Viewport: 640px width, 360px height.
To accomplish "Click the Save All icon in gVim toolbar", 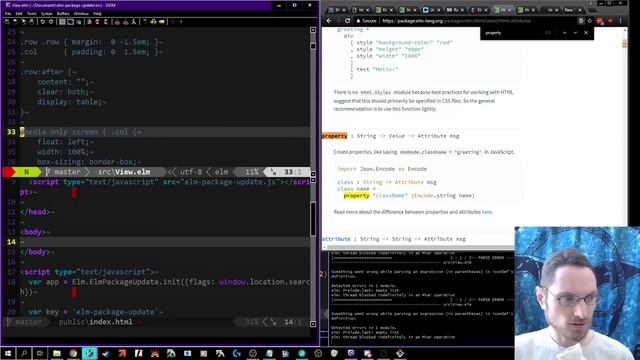I will click(23, 22).
